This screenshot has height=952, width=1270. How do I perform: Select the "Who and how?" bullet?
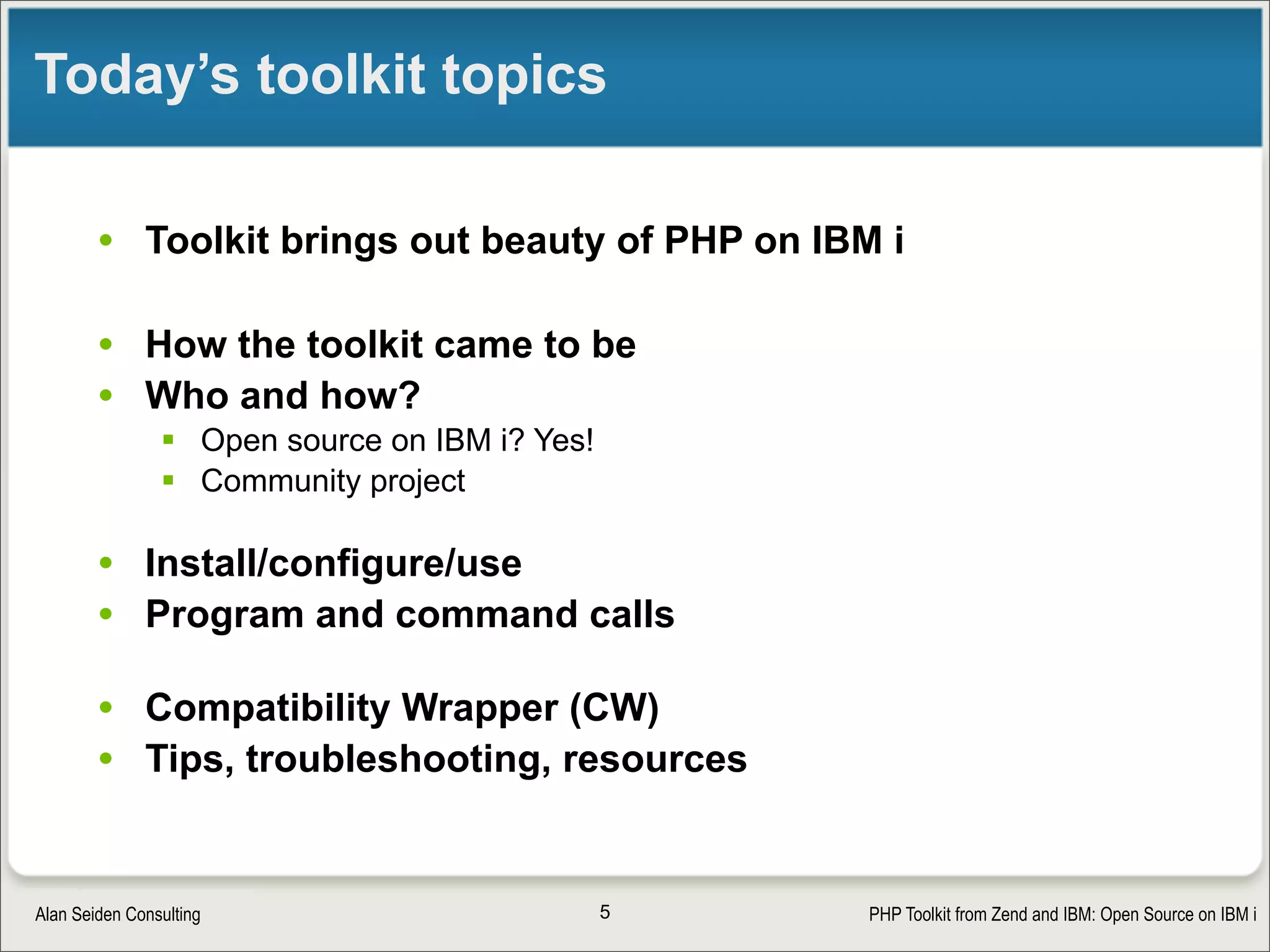coord(283,395)
